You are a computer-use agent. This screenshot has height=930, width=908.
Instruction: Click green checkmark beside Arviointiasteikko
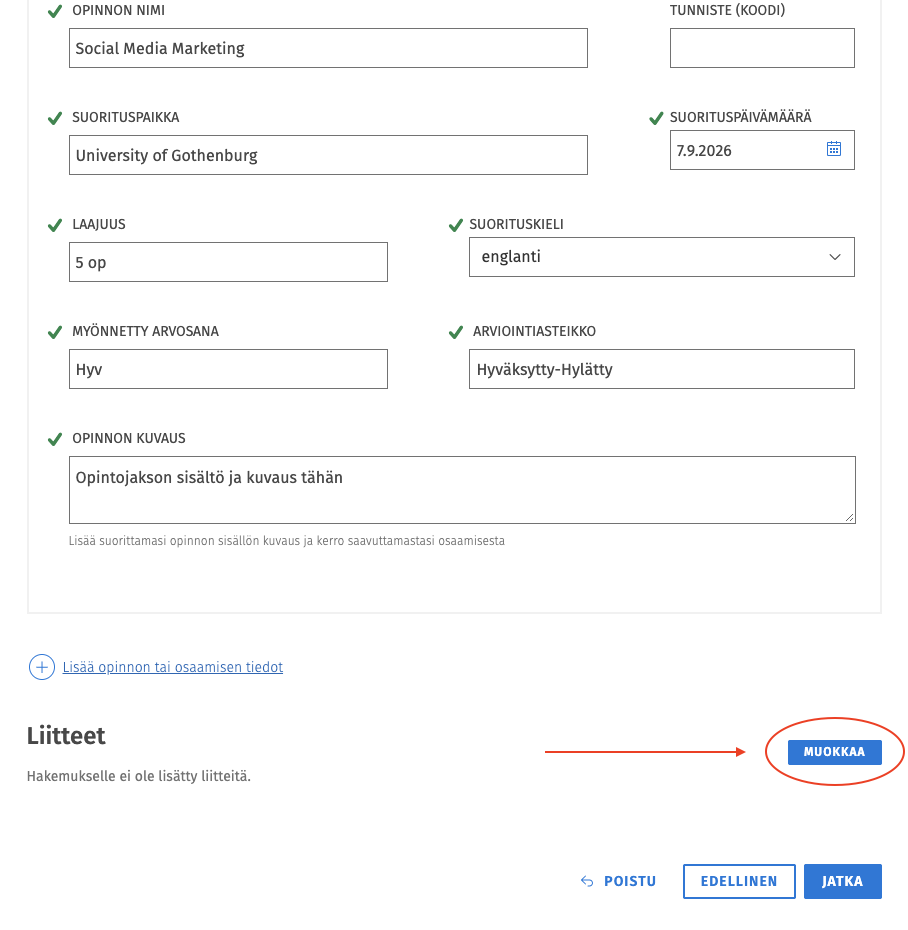click(x=455, y=332)
